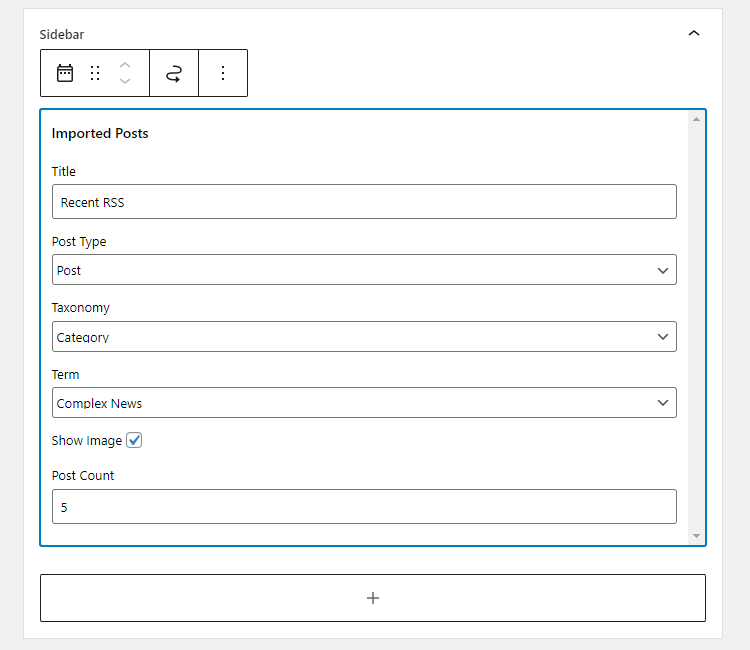The image size is (750, 650).
Task: Toggle the Show Image checkbox
Action: (x=134, y=440)
